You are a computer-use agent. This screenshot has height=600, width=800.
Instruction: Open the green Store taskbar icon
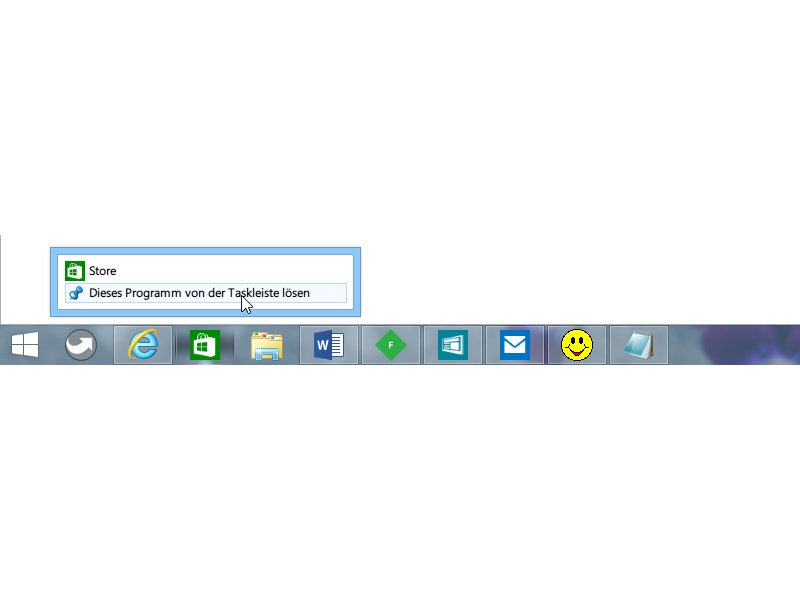click(205, 345)
